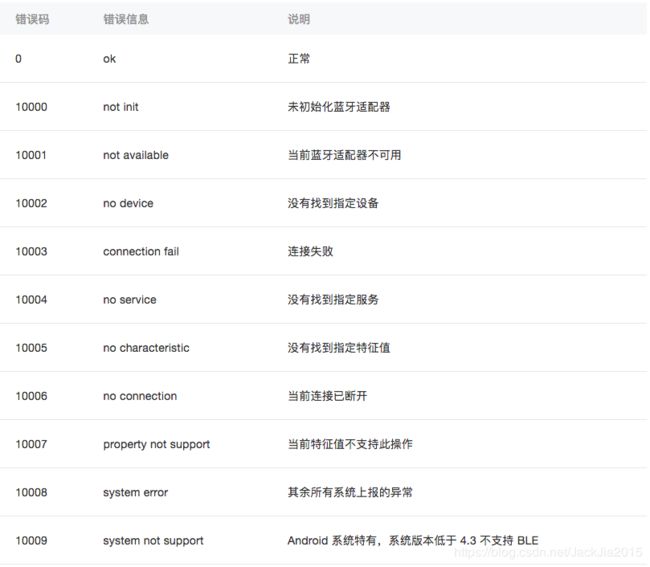Select error code 10009
Viewport: 650px width, 567px height.
click(x=32, y=540)
